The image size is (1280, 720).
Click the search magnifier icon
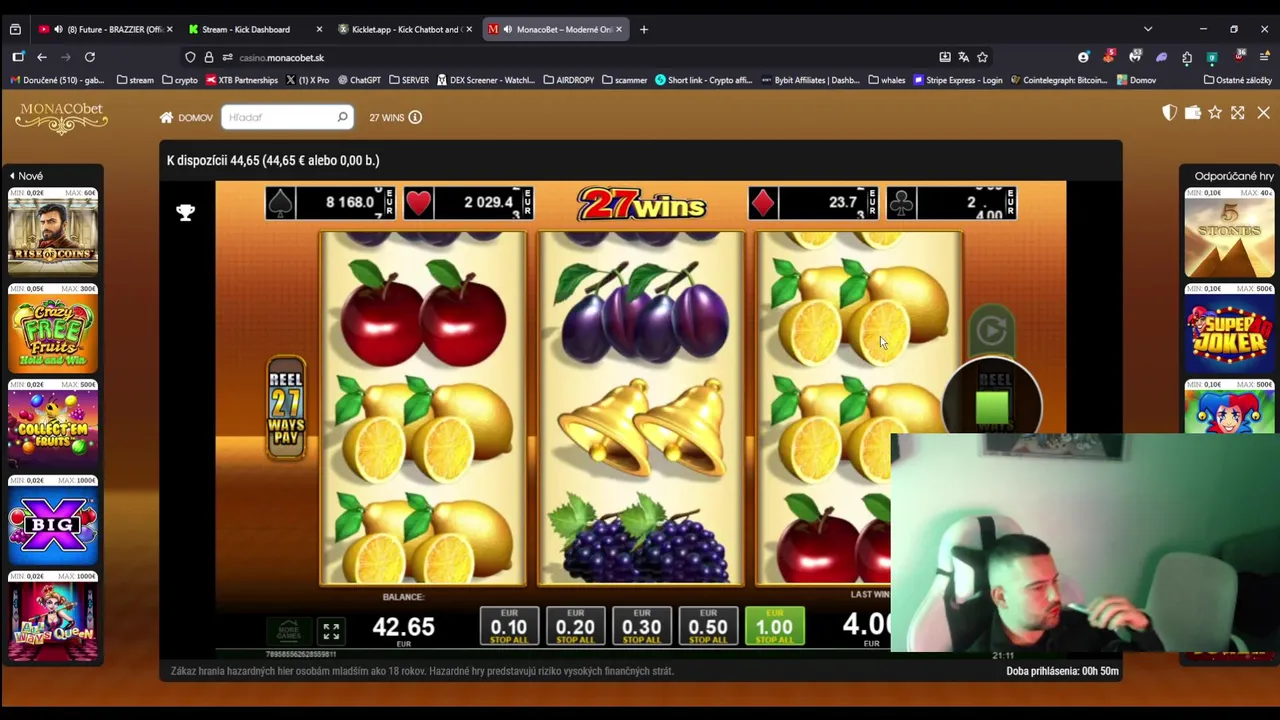point(342,117)
